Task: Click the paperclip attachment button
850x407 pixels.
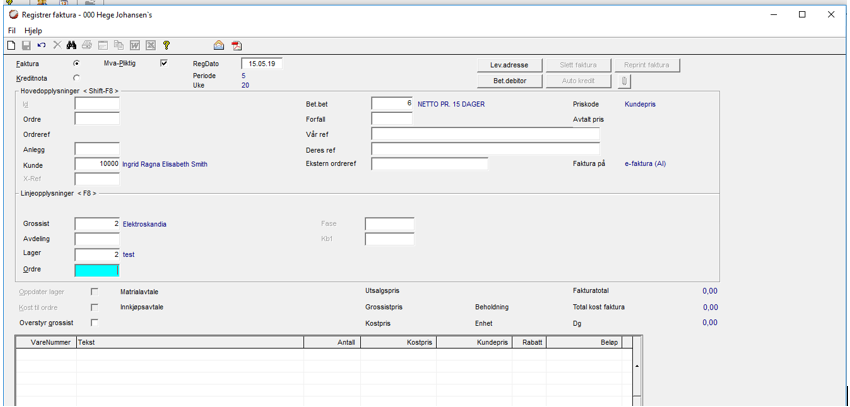Action: (624, 81)
